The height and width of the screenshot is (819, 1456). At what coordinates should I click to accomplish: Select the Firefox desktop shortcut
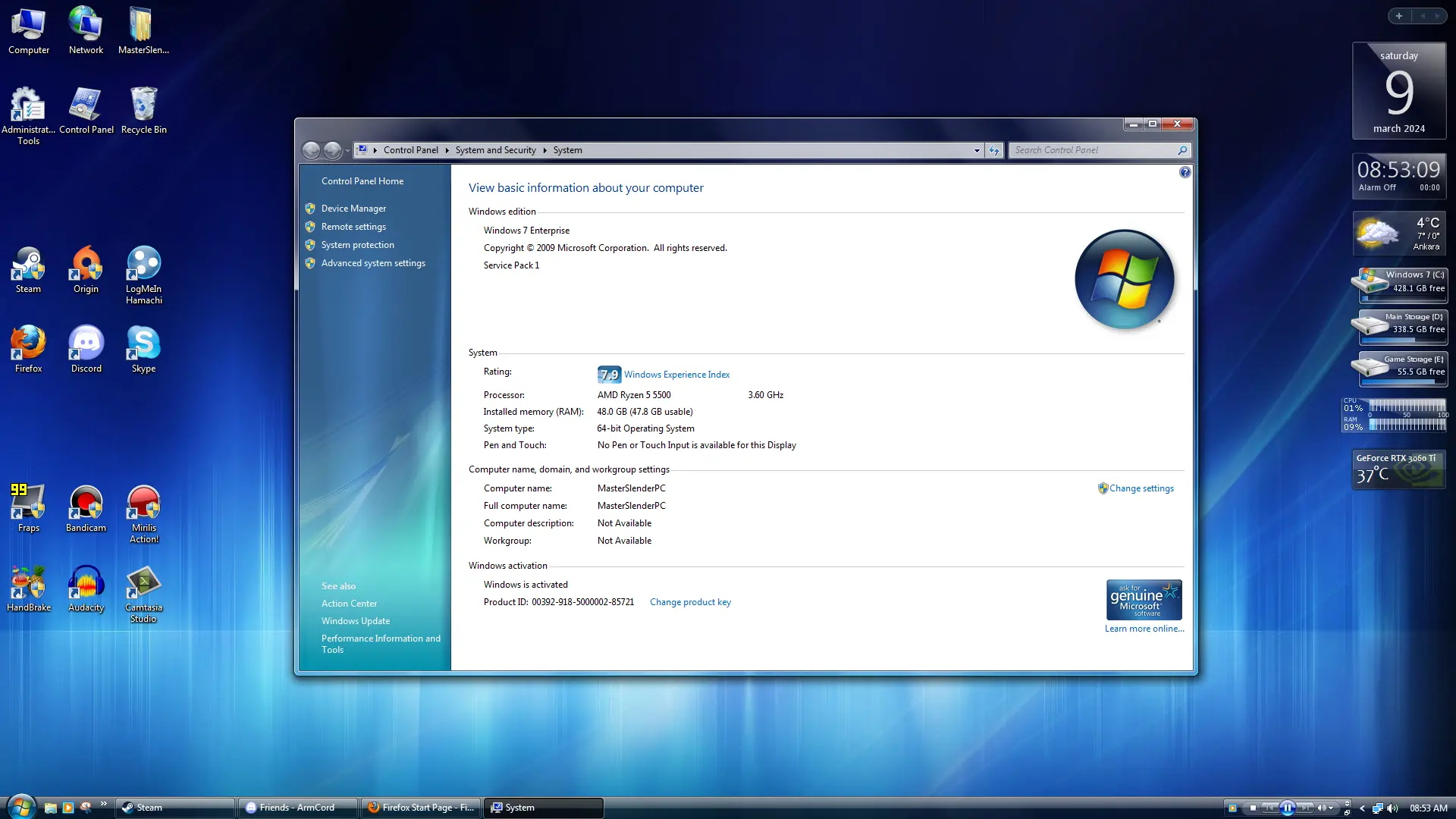click(28, 350)
